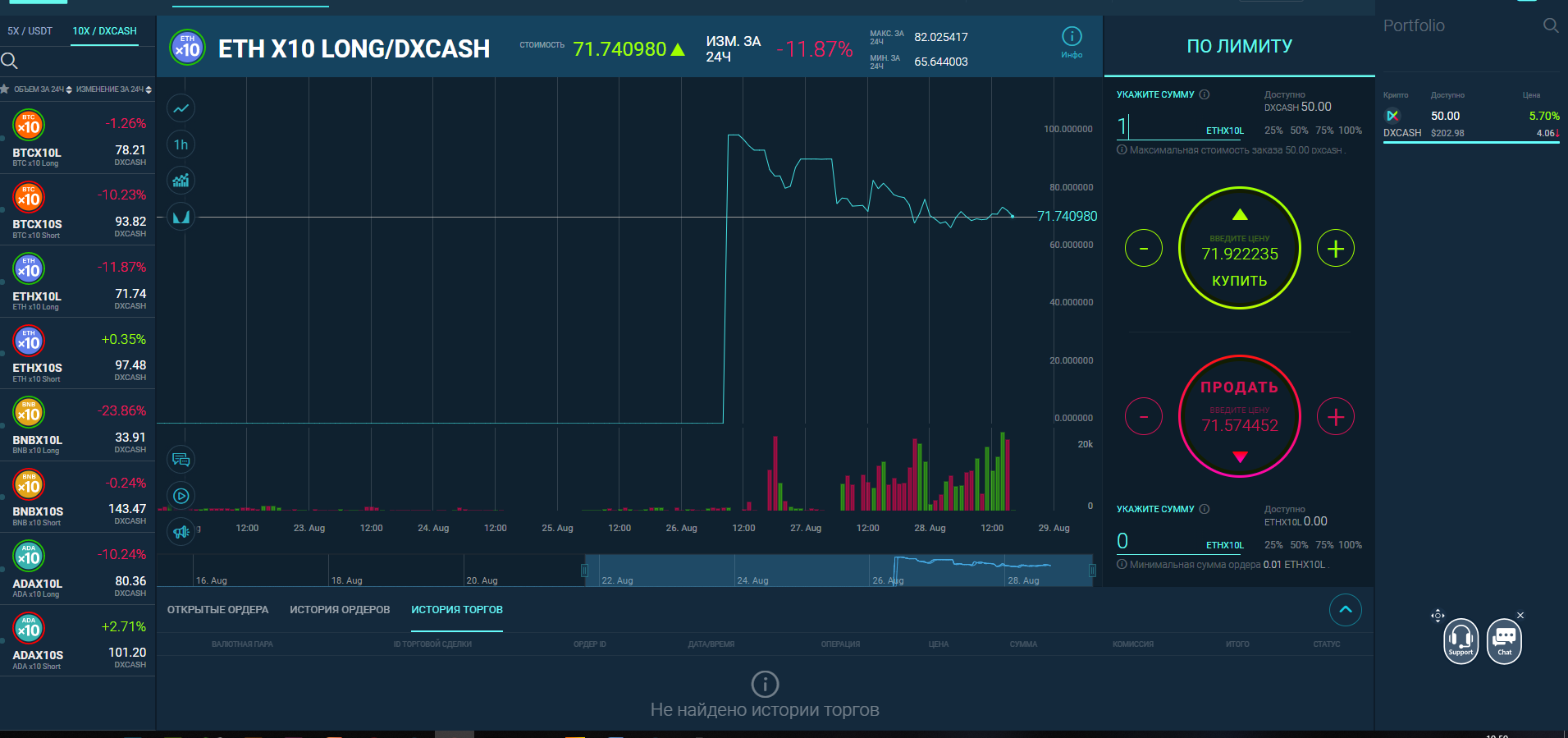Image resolution: width=1568 pixels, height=738 pixels.
Task: Open the 1h timeframe selector
Action: pyautogui.click(x=181, y=144)
